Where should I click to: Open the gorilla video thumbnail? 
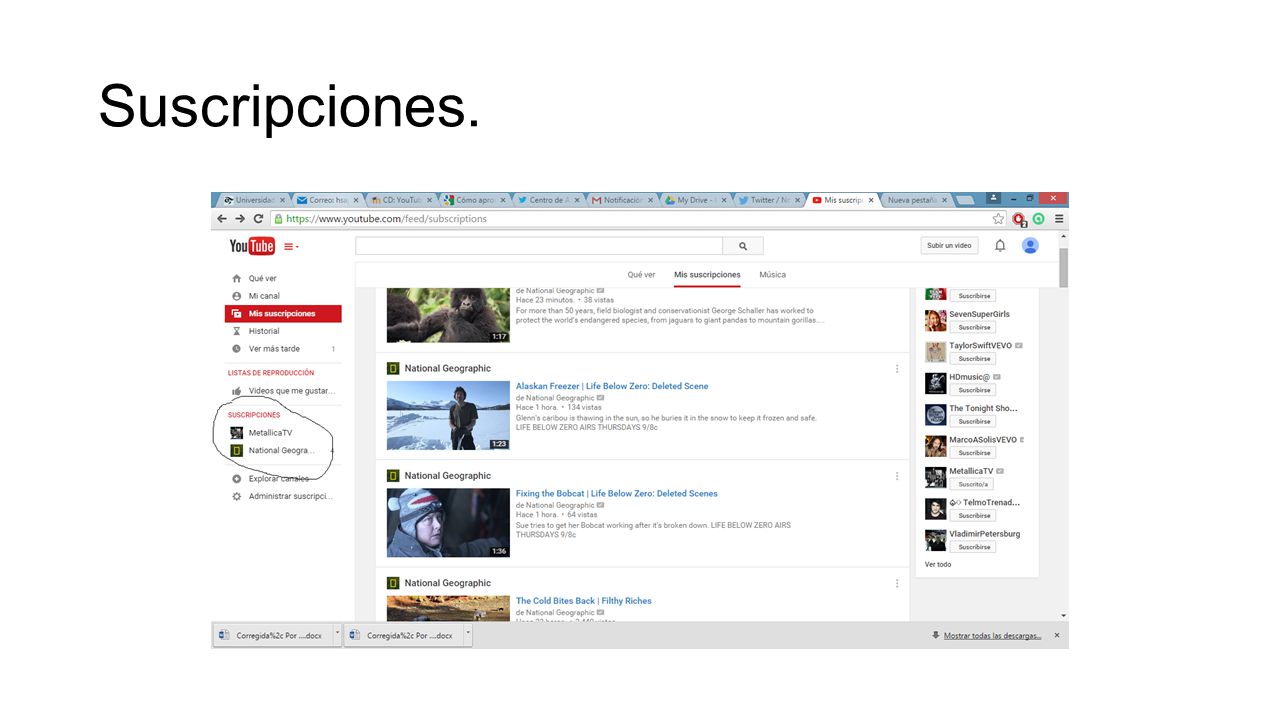(x=448, y=315)
